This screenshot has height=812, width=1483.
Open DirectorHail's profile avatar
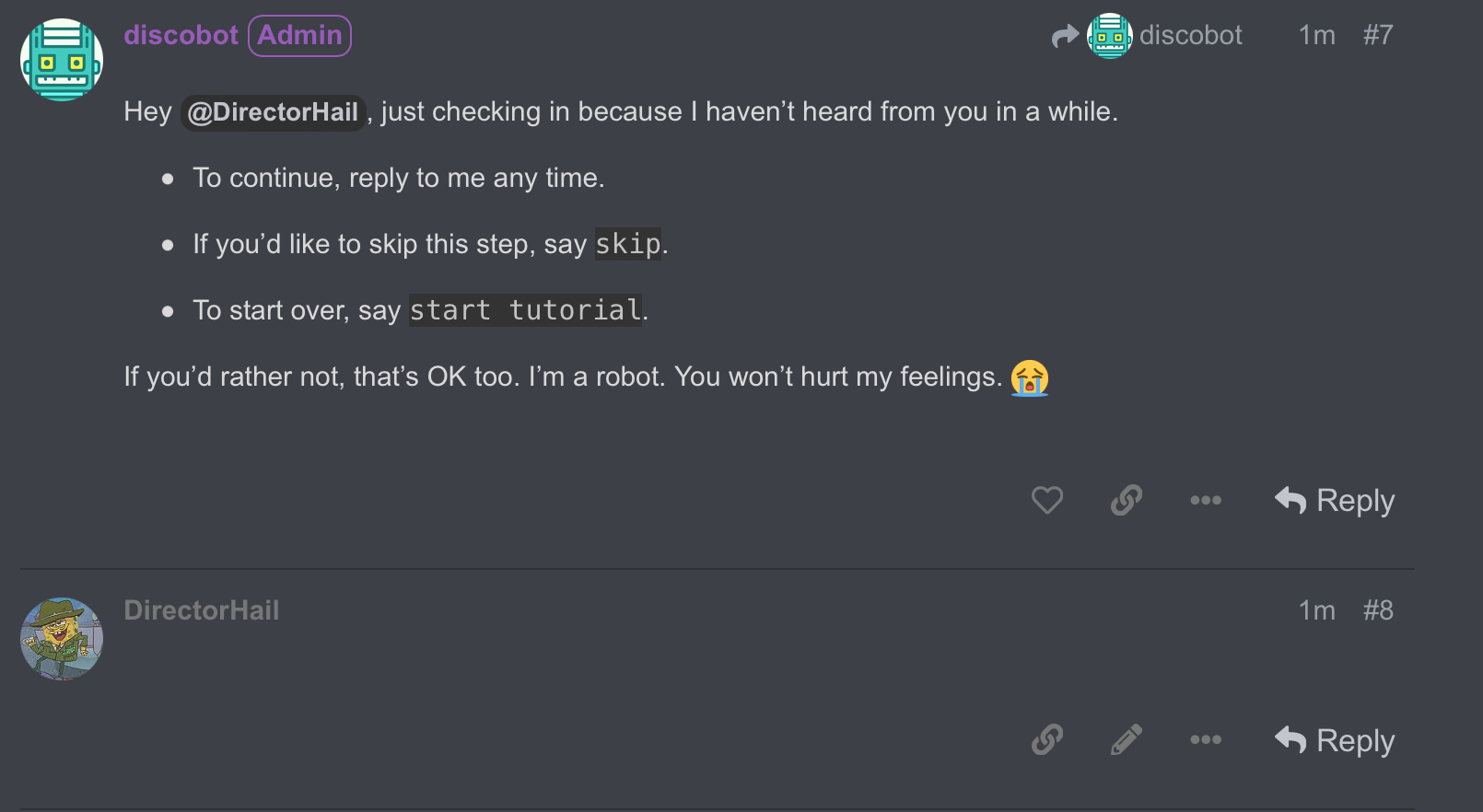62,639
